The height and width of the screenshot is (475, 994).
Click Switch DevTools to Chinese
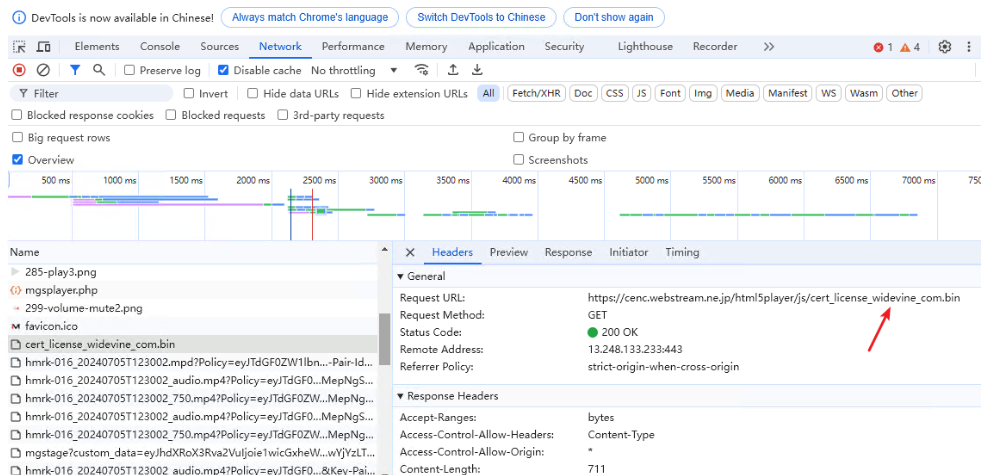481,18
